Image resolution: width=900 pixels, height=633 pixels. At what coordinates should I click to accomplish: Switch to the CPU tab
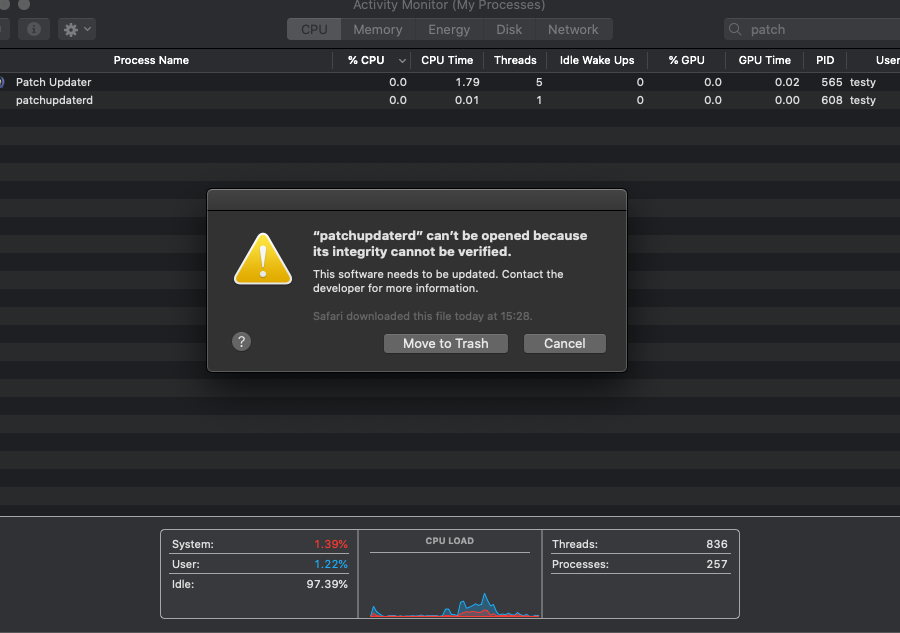point(314,29)
